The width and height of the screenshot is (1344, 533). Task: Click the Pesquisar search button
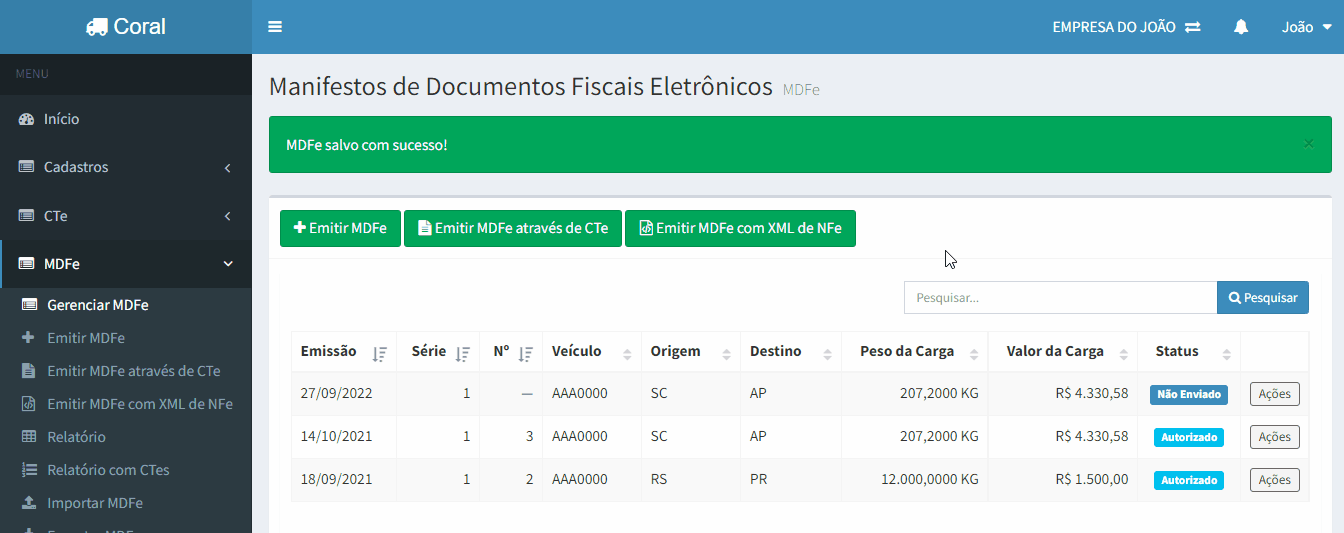1262,298
